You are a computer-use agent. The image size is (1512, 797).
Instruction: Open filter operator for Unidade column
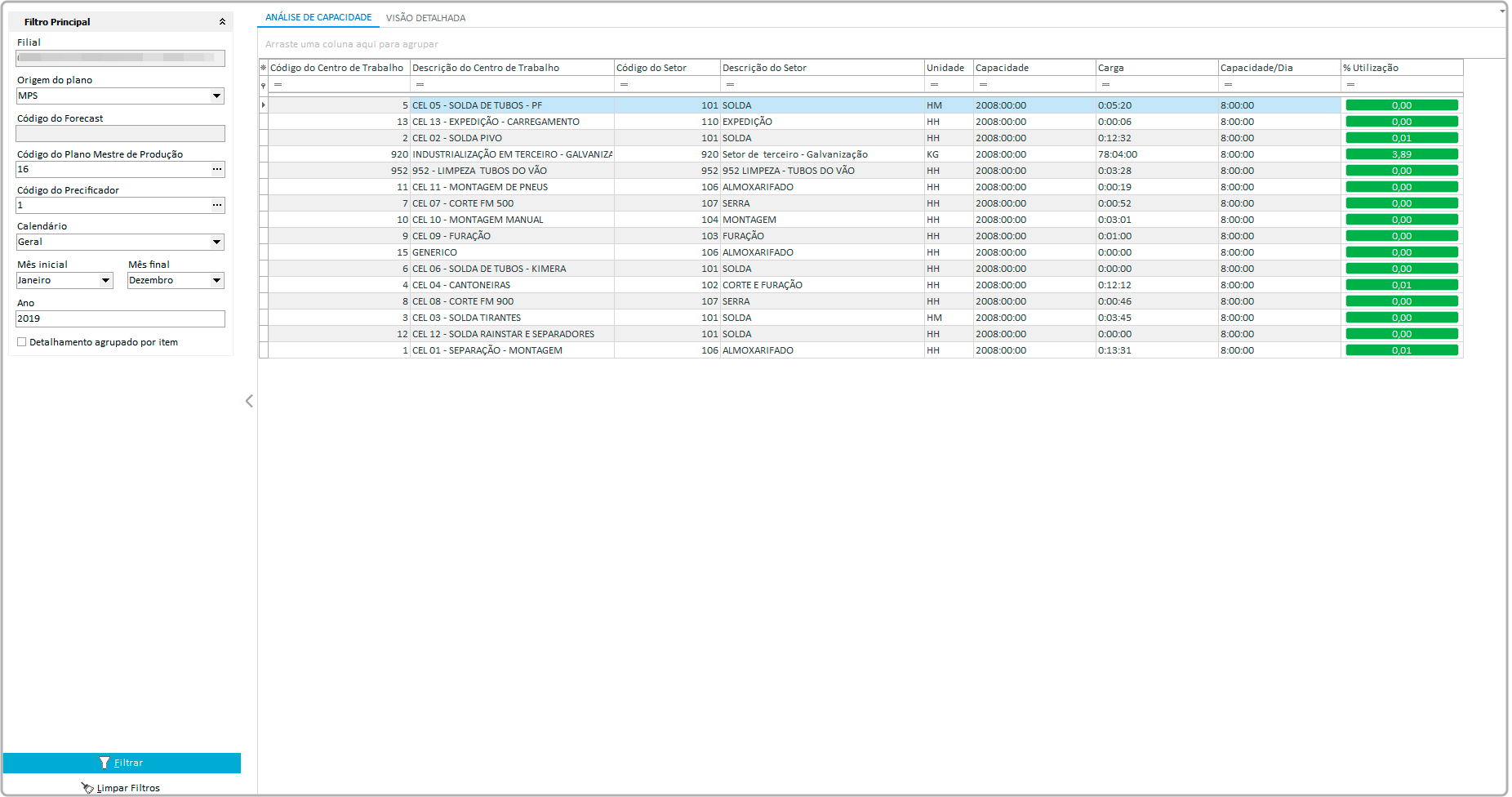tap(934, 85)
